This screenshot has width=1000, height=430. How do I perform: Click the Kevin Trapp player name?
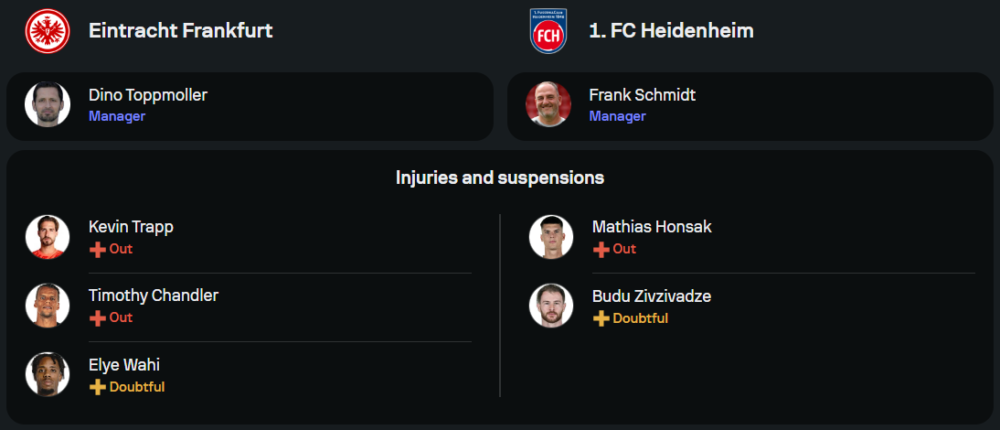pos(131,227)
